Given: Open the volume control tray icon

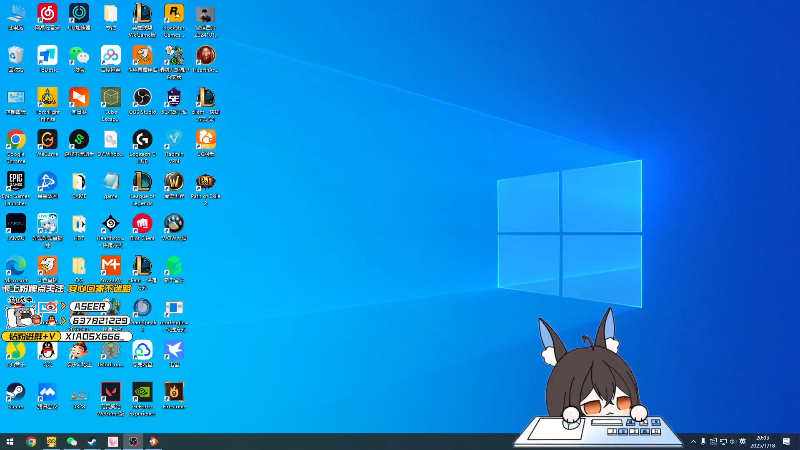Looking at the screenshot, I should point(733,441).
